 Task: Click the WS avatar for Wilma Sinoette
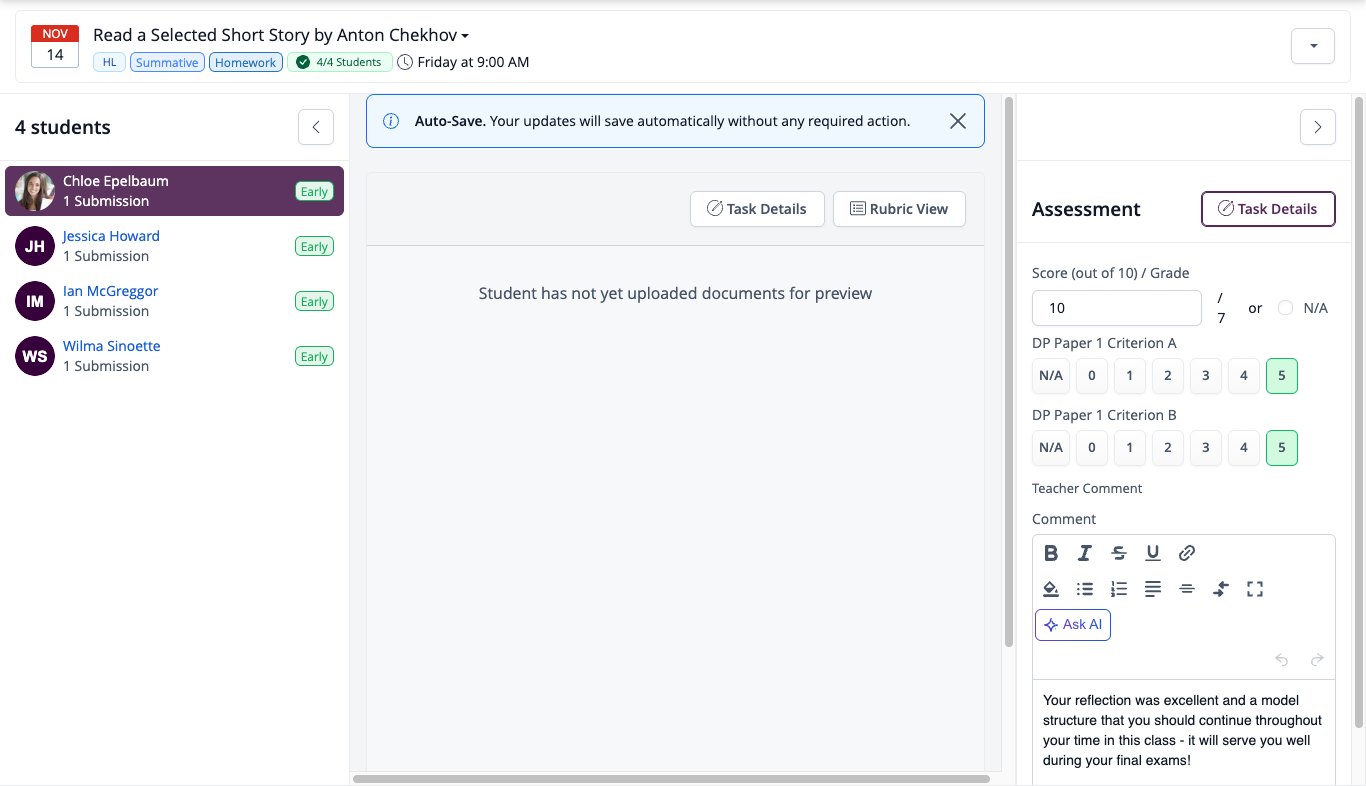35,356
